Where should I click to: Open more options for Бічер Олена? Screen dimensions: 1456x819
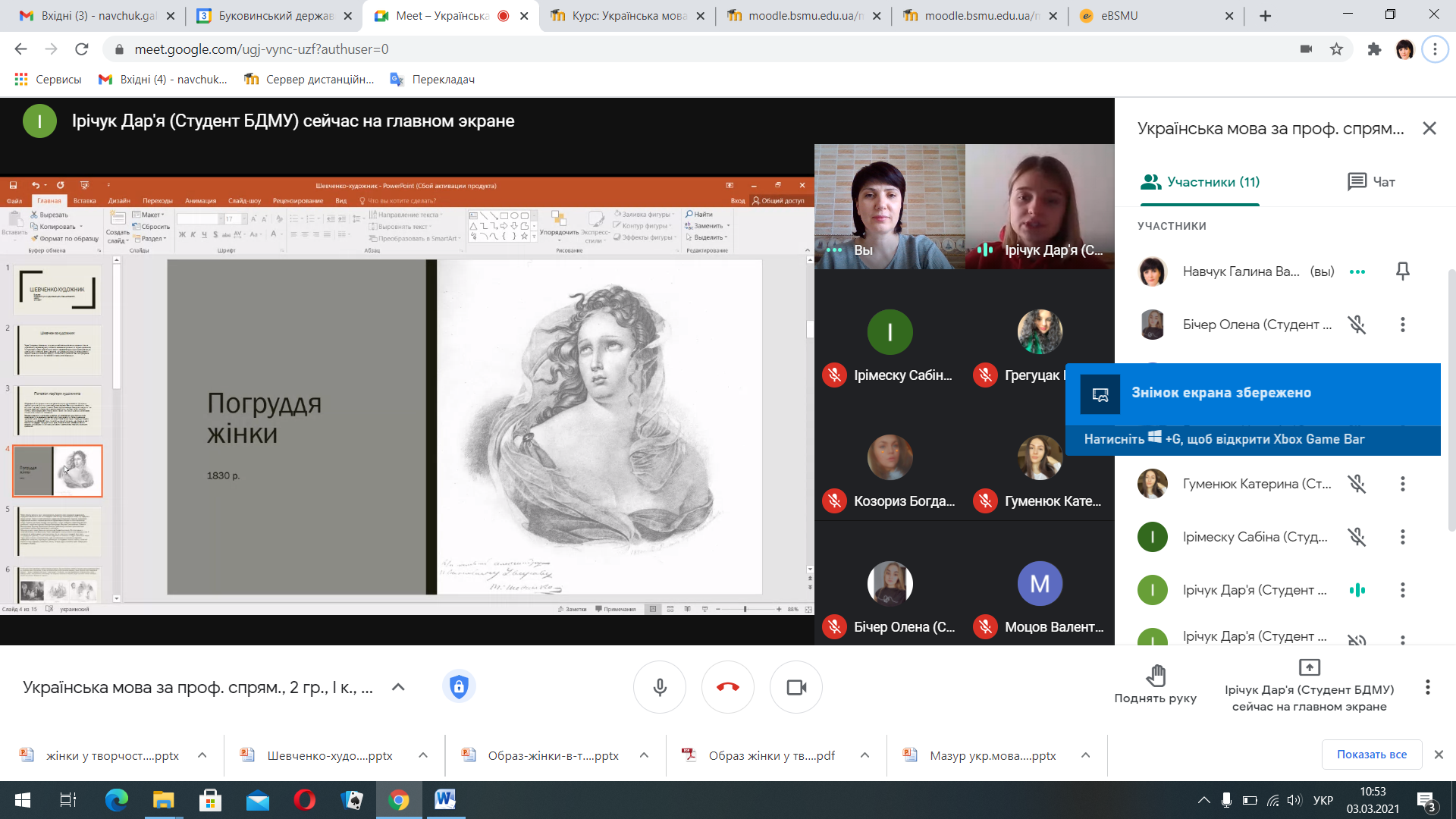[1403, 325]
